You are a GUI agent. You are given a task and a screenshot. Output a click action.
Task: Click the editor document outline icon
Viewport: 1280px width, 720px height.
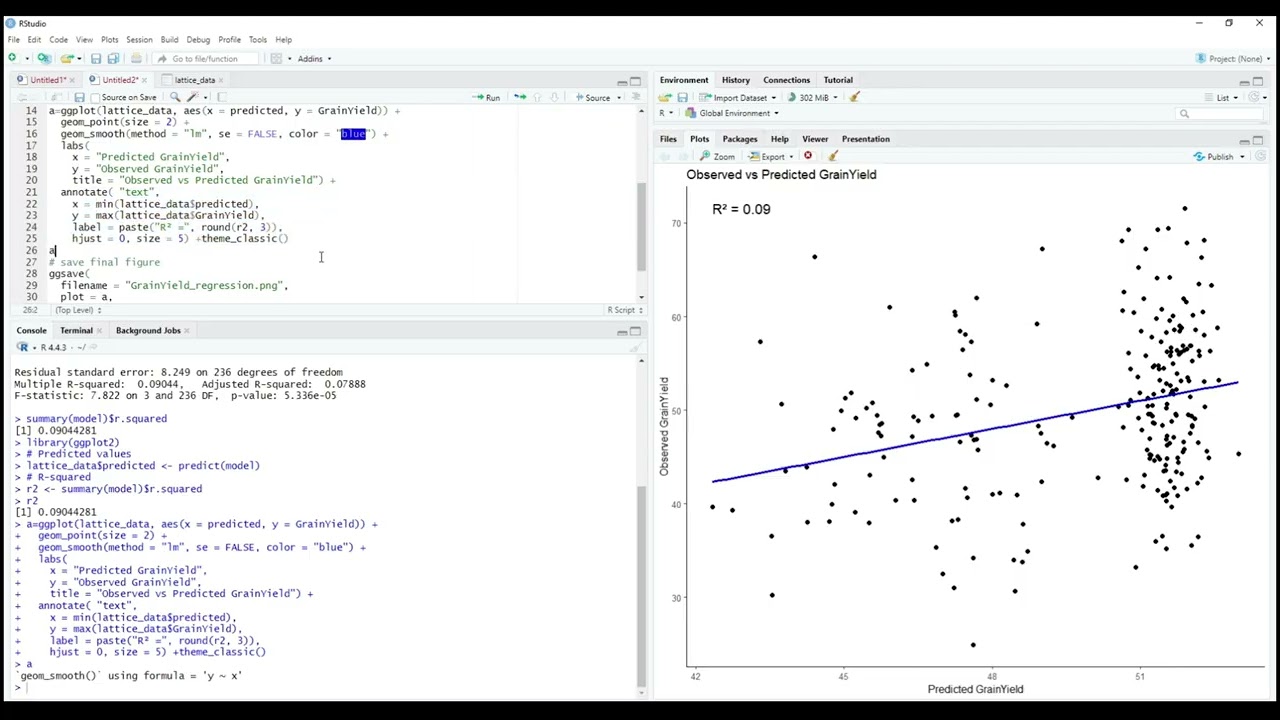pos(635,97)
